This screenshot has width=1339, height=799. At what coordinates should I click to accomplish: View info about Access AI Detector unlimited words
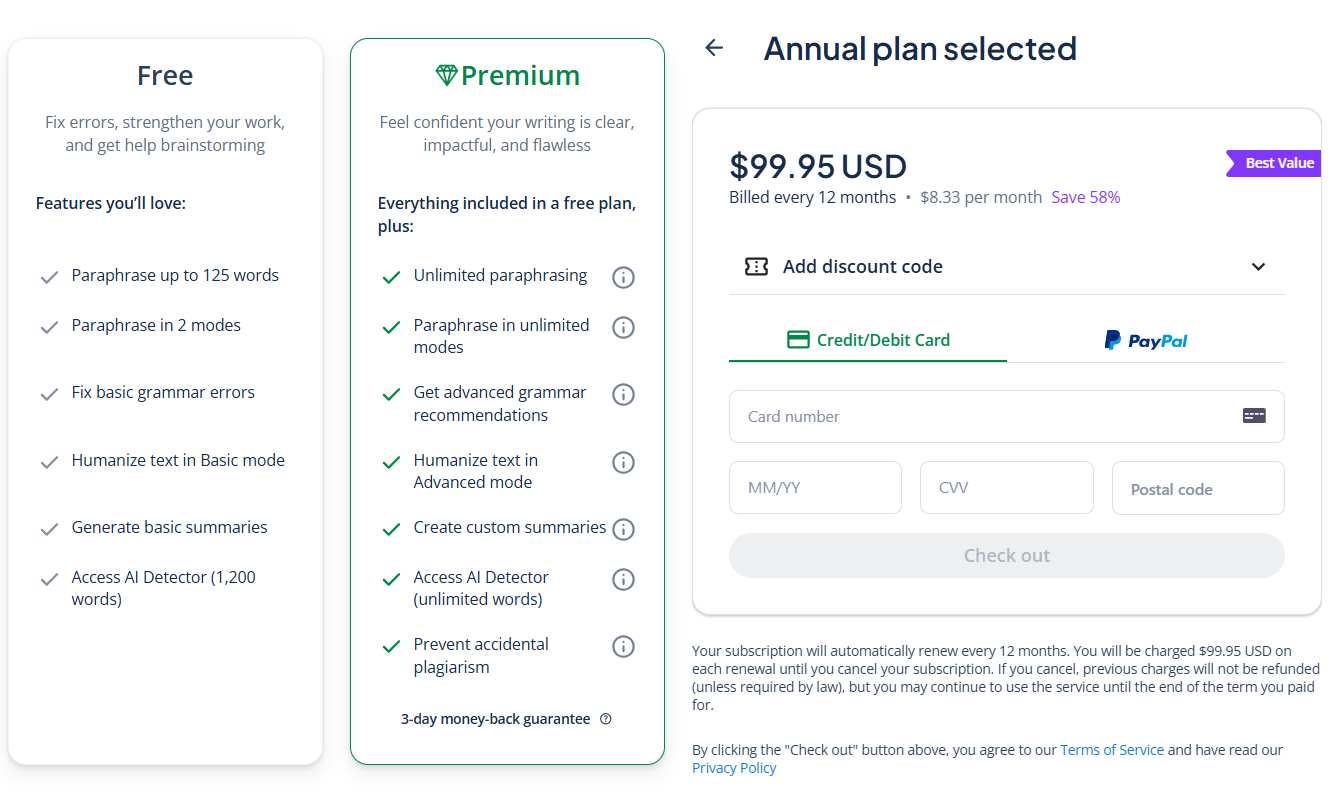[x=623, y=579]
